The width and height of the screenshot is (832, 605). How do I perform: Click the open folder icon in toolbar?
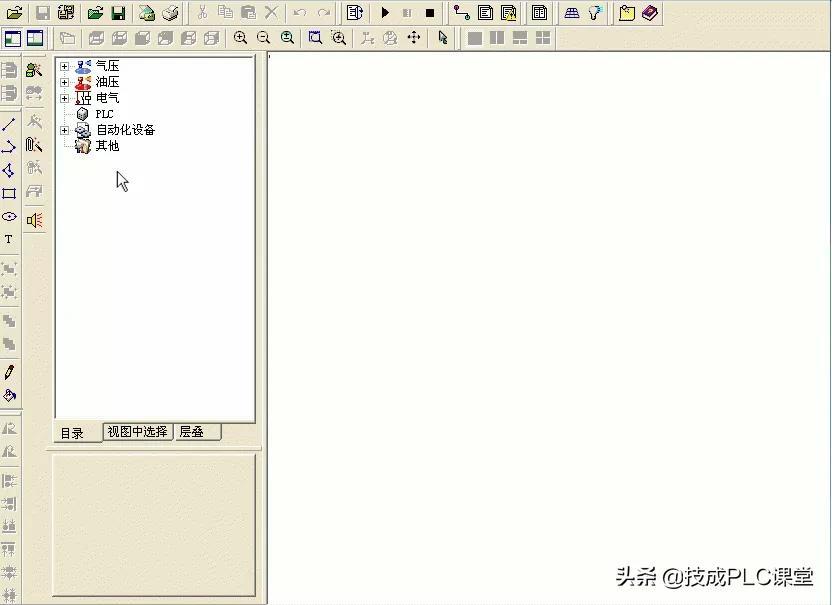tap(15, 13)
